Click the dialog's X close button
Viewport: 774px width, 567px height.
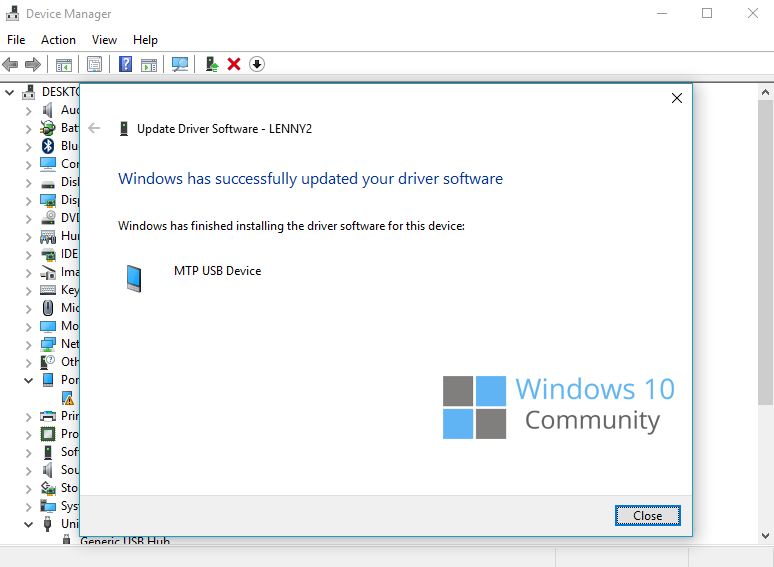677,98
